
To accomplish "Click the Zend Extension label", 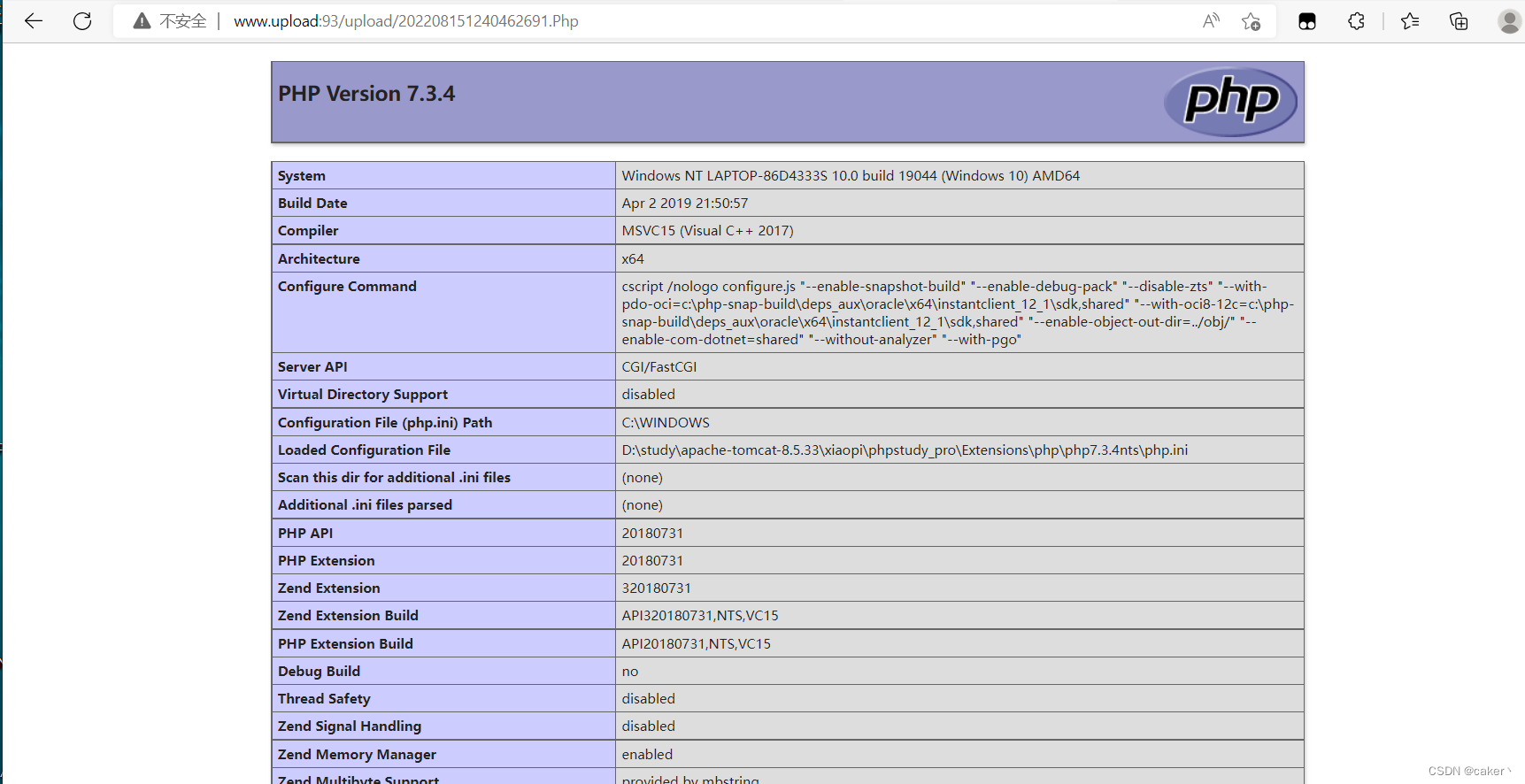I will pos(329,588).
